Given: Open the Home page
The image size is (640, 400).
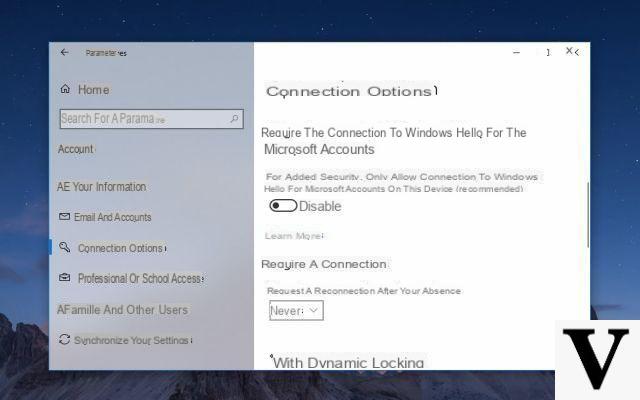Looking at the screenshot, I should tap(93, 90).
